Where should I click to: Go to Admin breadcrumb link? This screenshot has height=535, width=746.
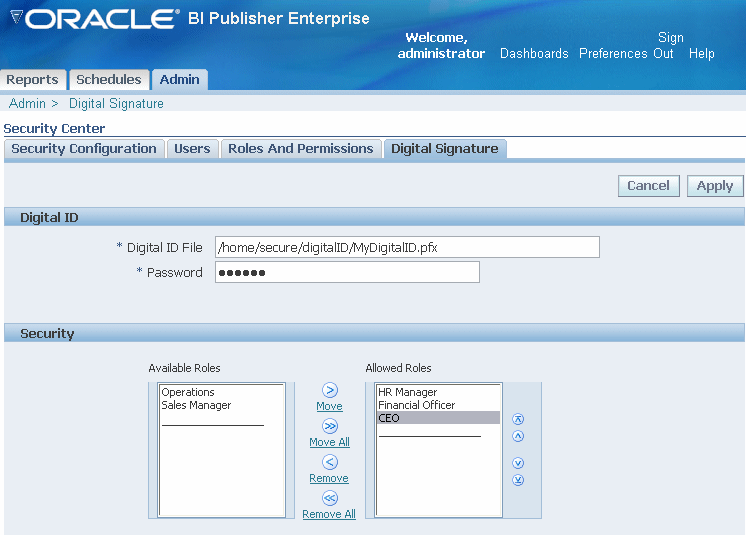tap(28, 103)
